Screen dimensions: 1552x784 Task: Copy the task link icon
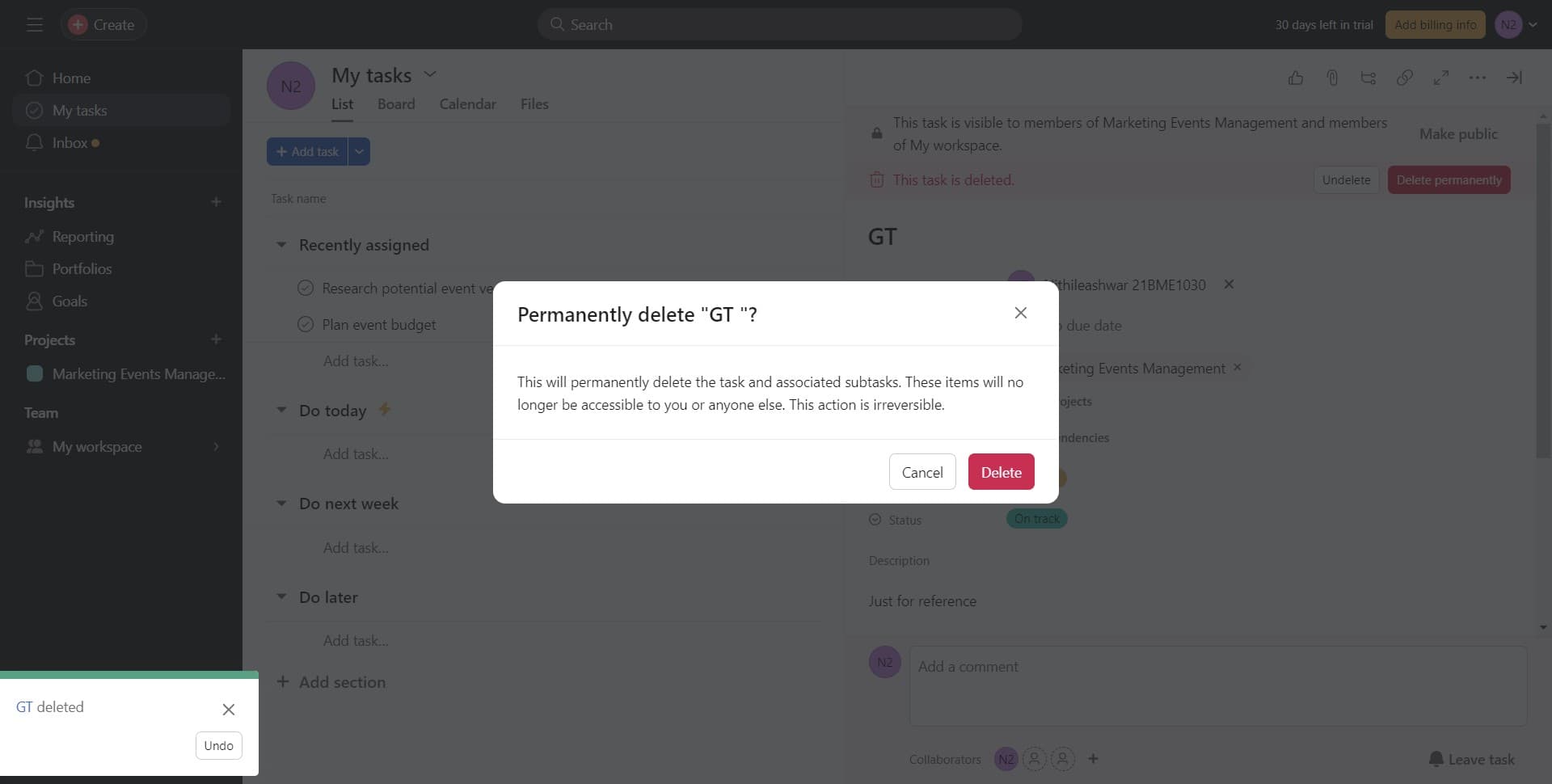(1405, 78)
